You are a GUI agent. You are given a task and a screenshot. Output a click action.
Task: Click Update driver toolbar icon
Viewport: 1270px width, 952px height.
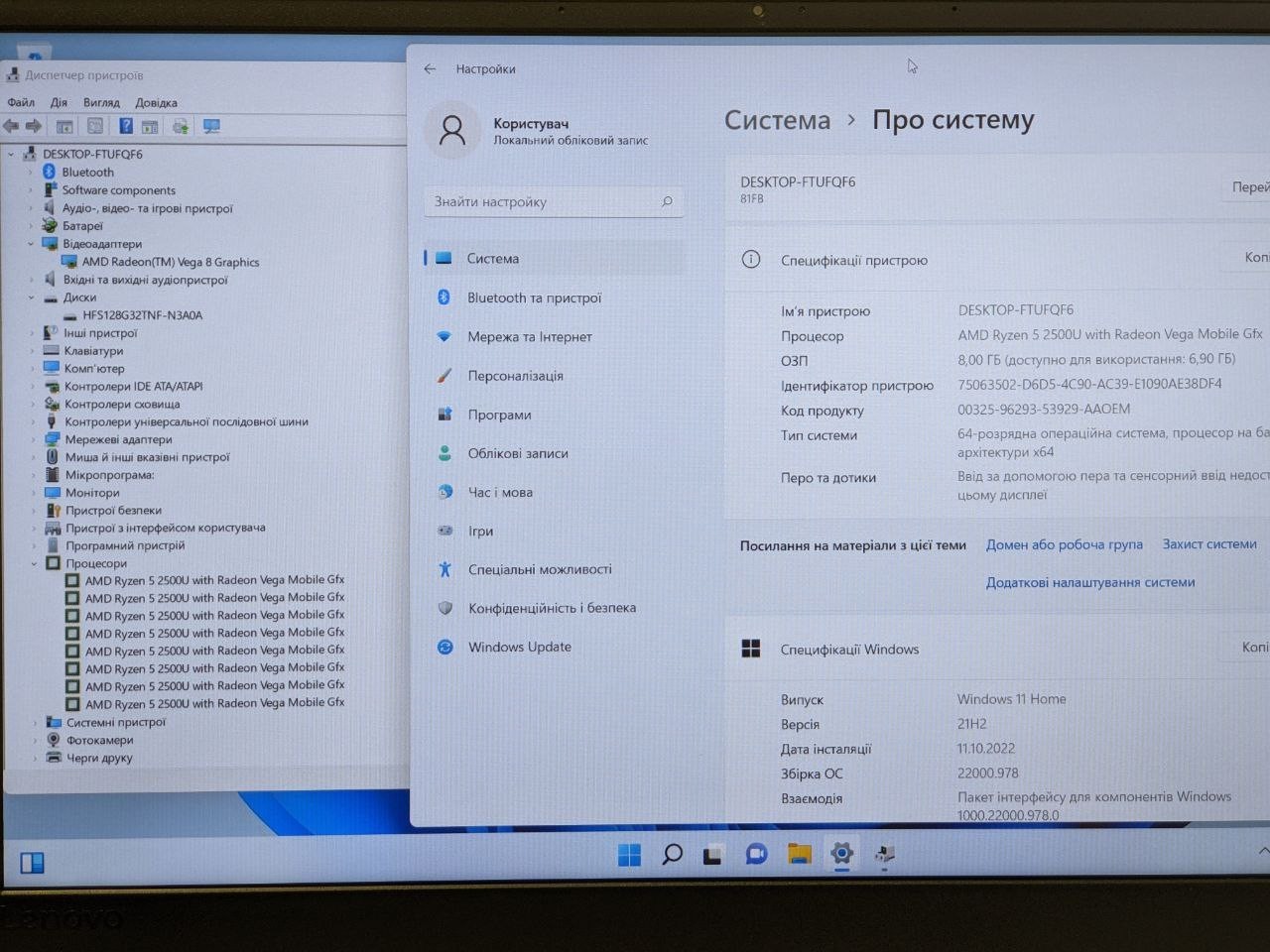[181, 126]
